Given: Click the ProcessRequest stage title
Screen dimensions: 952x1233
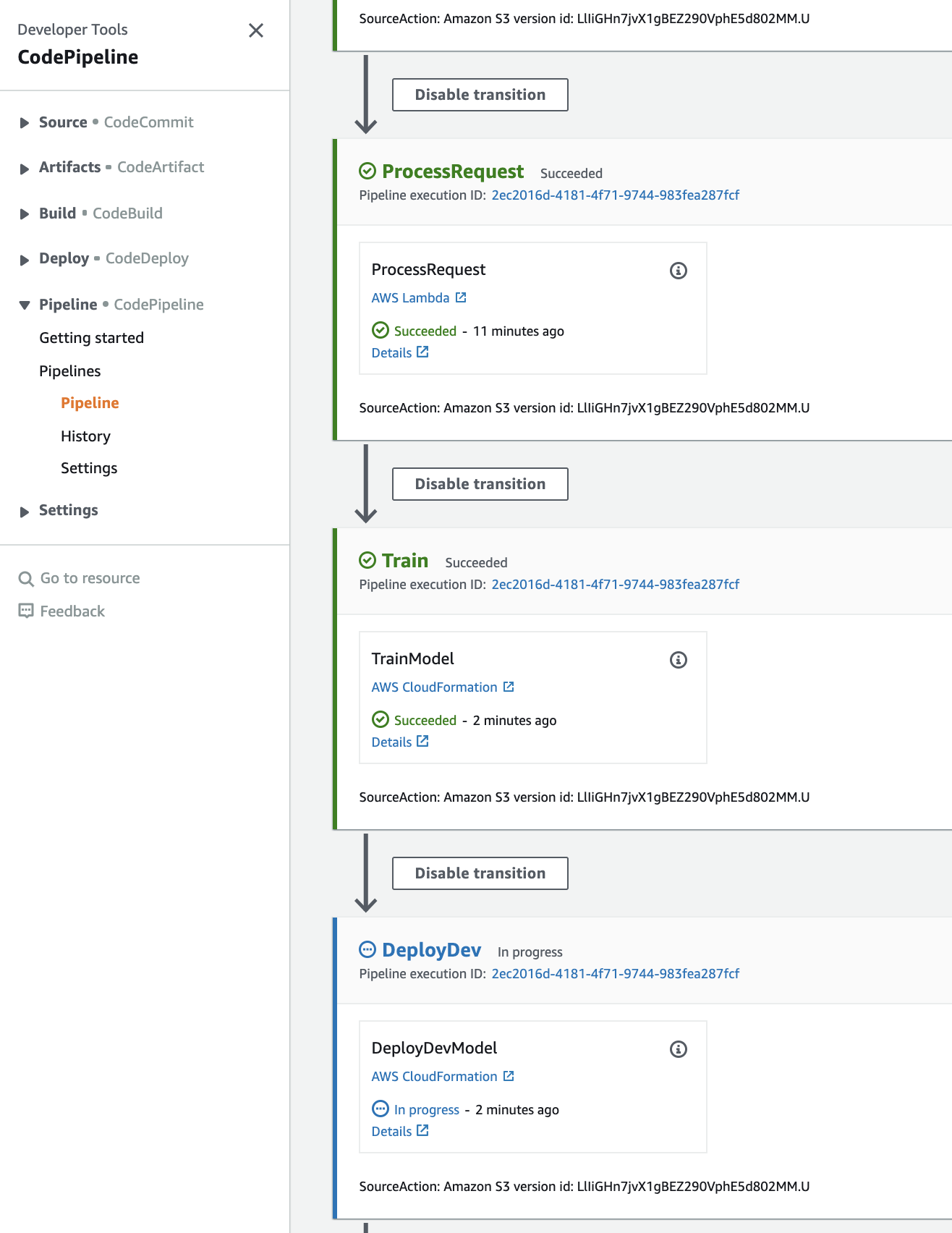Looking at the screenshot, I should [x=453, y=171].
